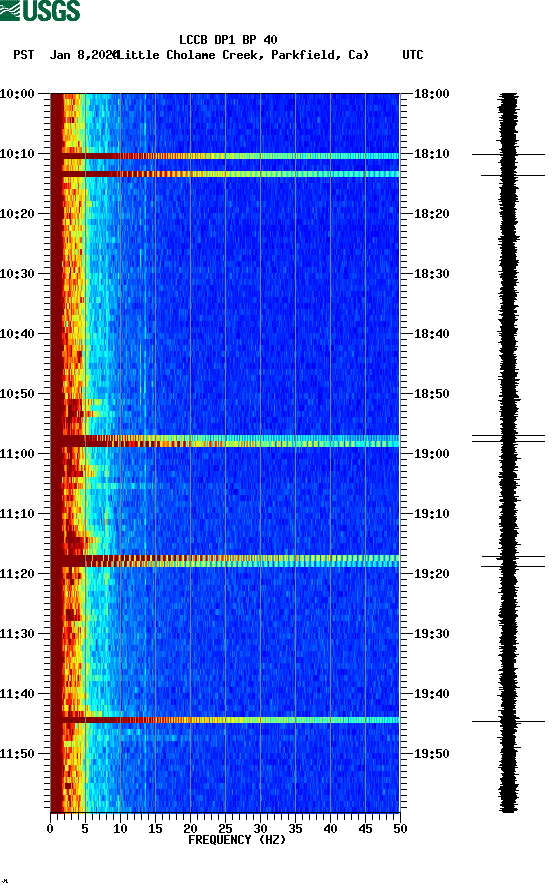Click the "10:50" PST time label

[17, 394]
